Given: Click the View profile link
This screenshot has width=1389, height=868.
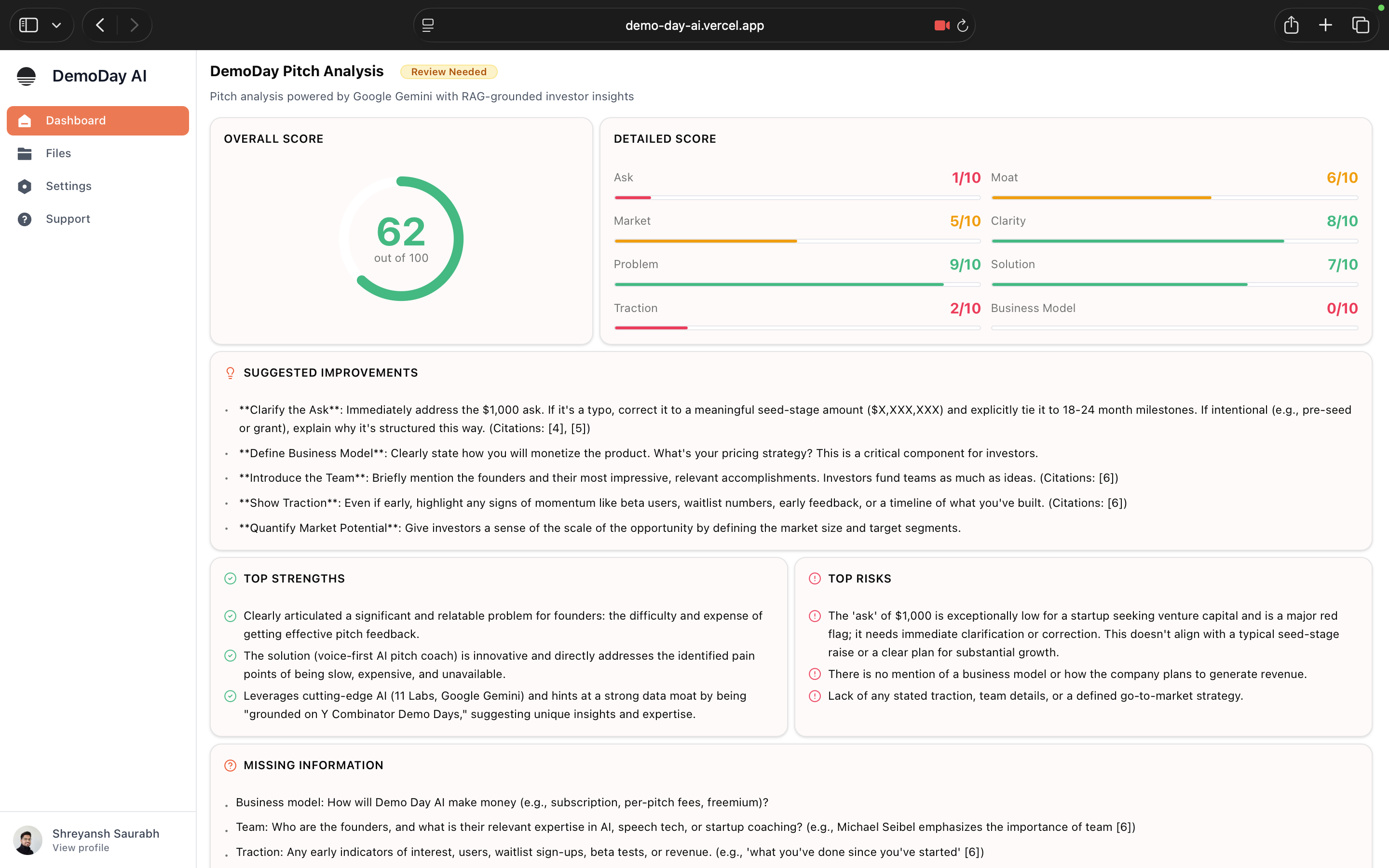Looking at the screenshot, I should (81, 848).
